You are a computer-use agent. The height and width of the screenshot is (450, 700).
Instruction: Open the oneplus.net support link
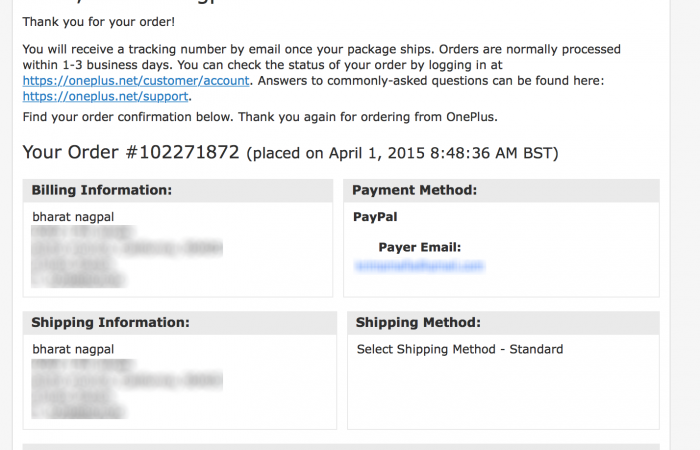pyautogui.click(x=105, y=97)
